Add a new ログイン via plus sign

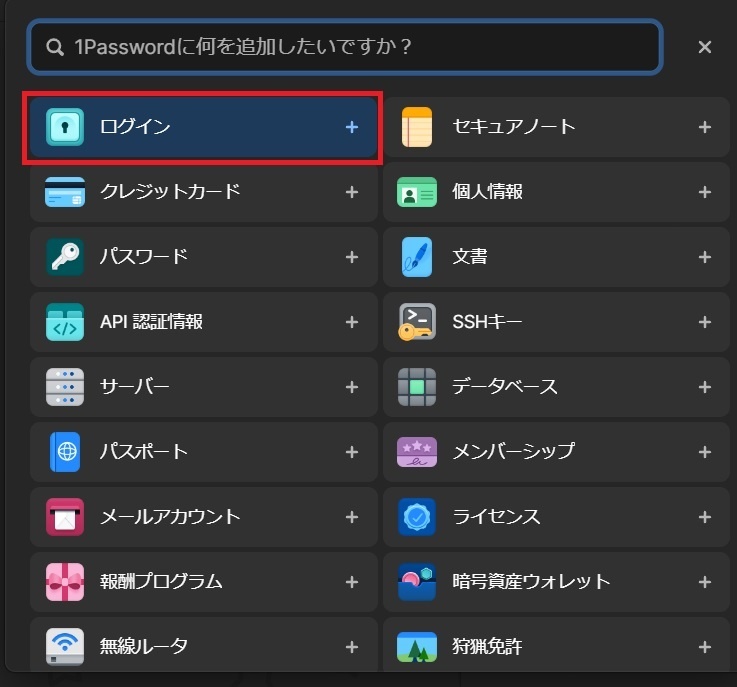point(352,127)
